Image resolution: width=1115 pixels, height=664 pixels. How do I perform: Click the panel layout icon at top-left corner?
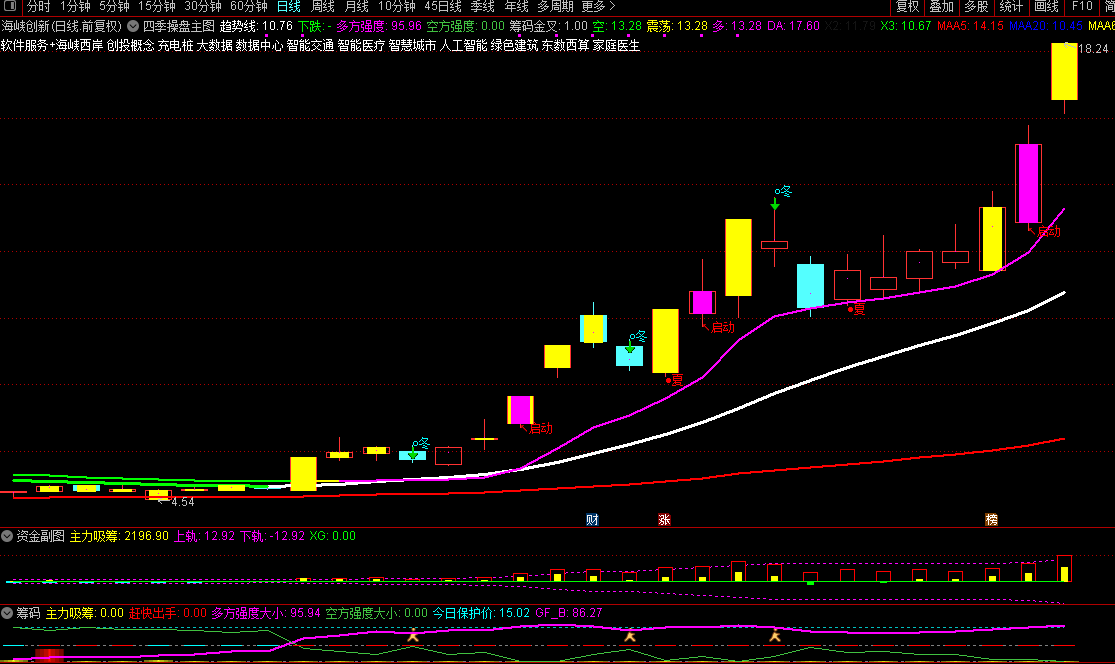tap(10, 6)
